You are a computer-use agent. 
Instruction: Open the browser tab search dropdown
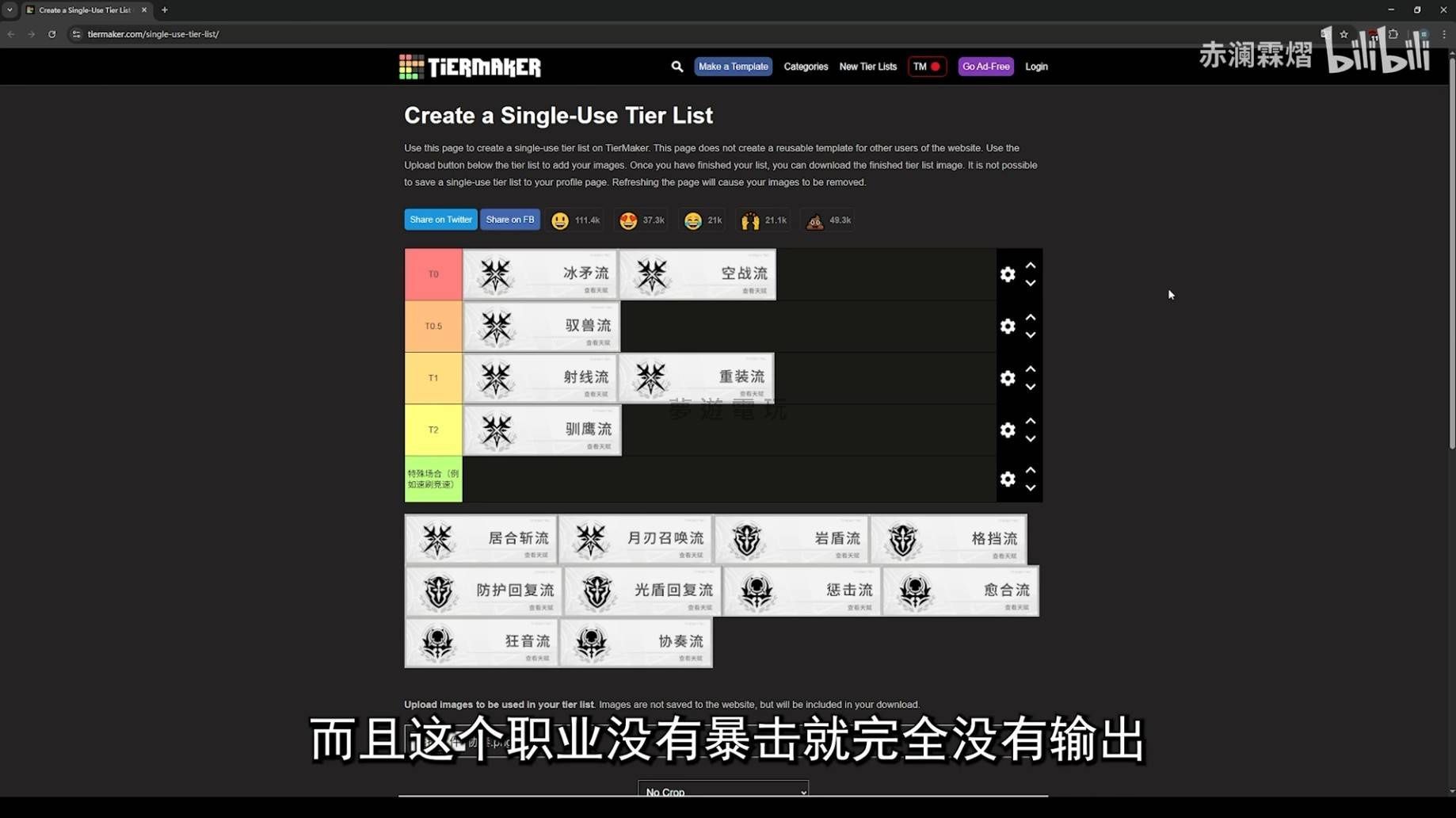click(x=10, y=10)
